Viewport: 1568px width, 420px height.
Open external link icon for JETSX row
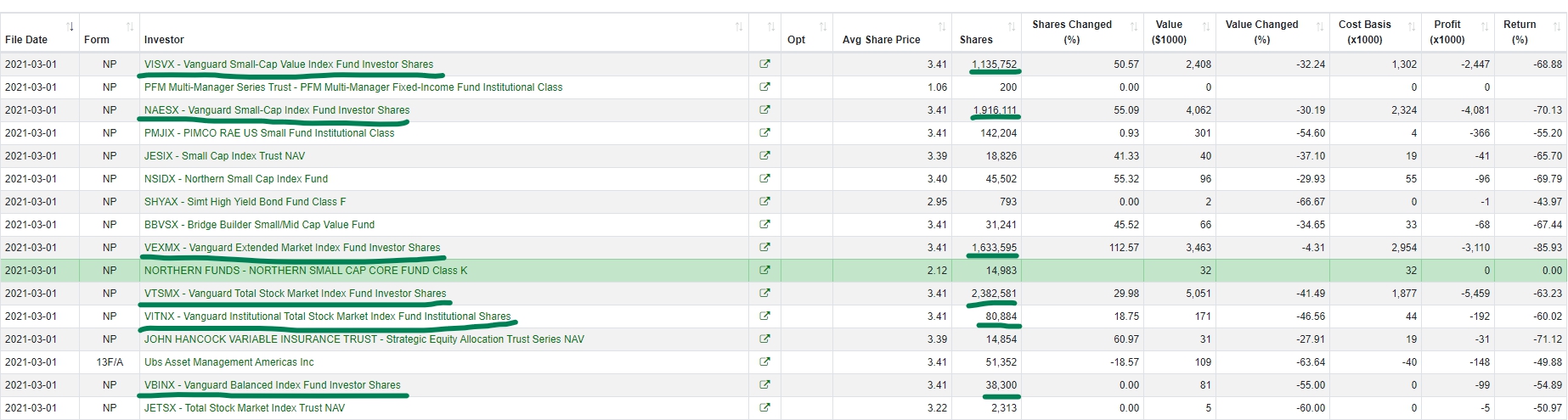click(764, 408)
